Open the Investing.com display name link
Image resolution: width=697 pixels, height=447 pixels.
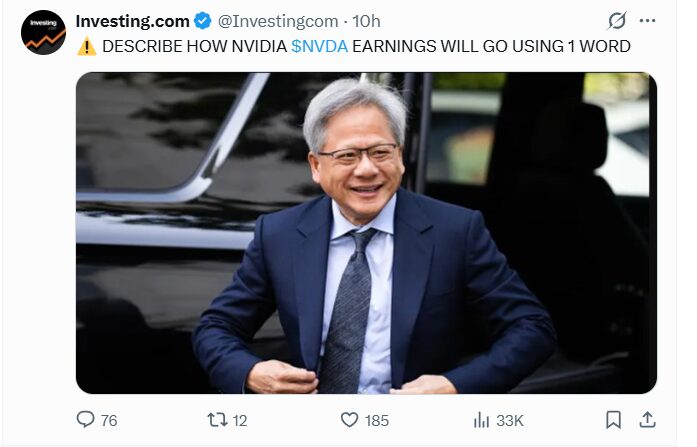(x=132, y=21)
